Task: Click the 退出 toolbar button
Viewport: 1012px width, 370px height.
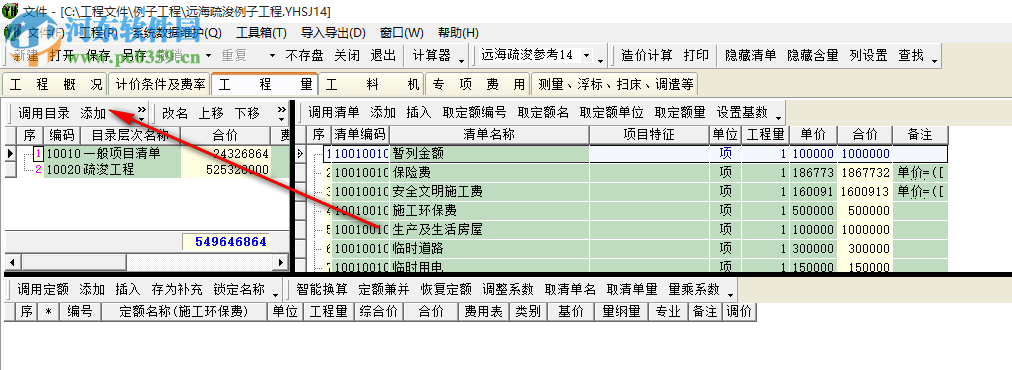Action: point(383,56)
